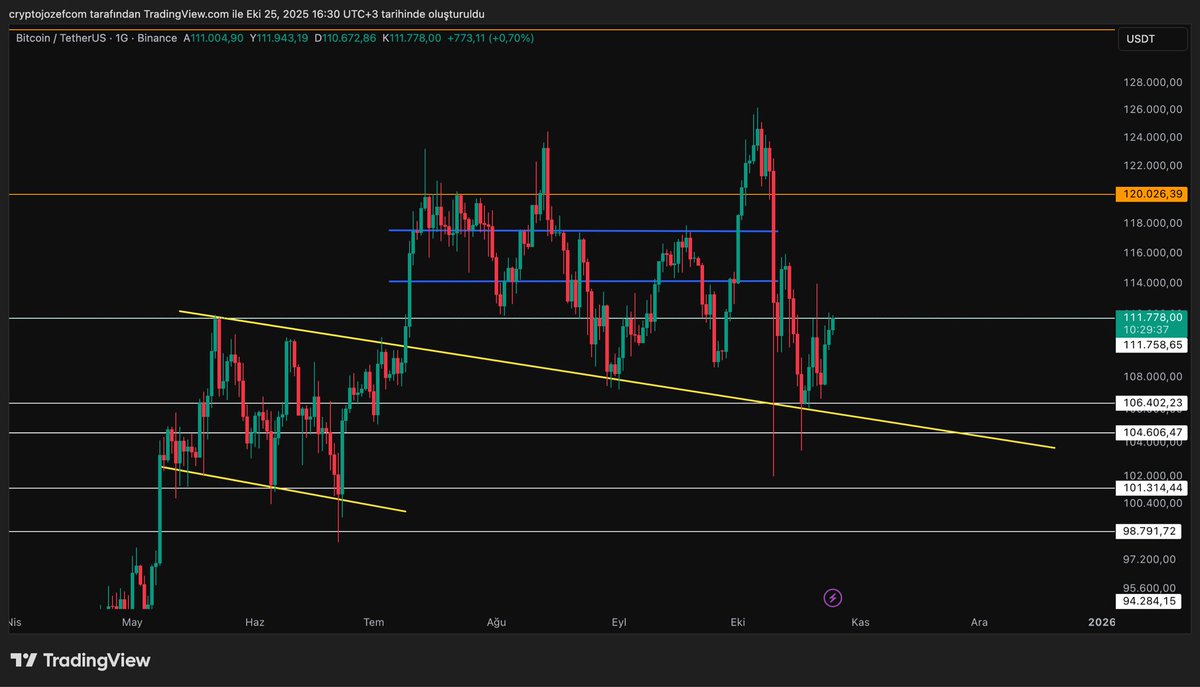The height and width of the screenshot is (687, 1200).
Task: Click the 118.000,00 price axis tick
Action: (x=1153, y=223)
